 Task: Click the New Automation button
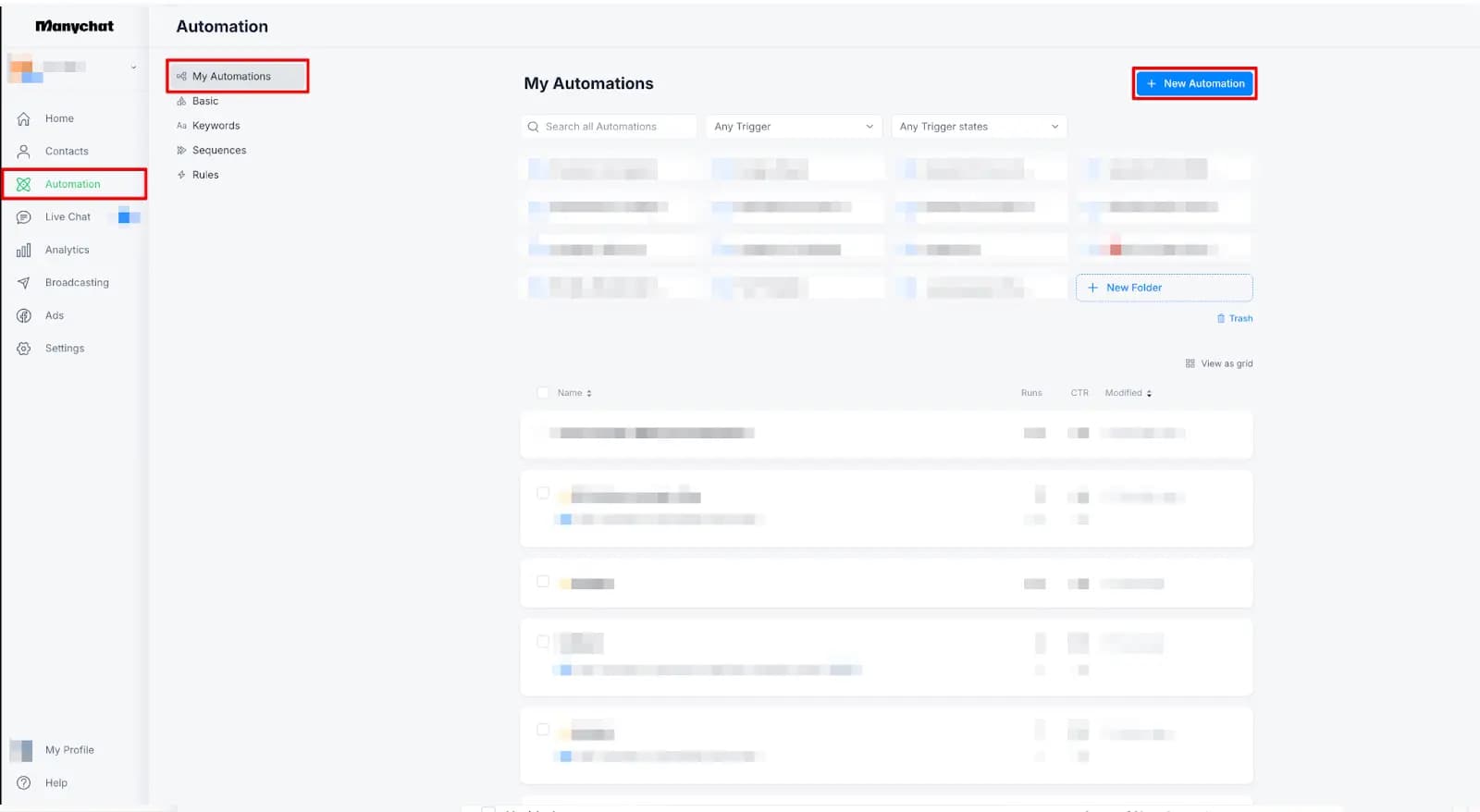pyautogui.click(x=1194, y=83)
